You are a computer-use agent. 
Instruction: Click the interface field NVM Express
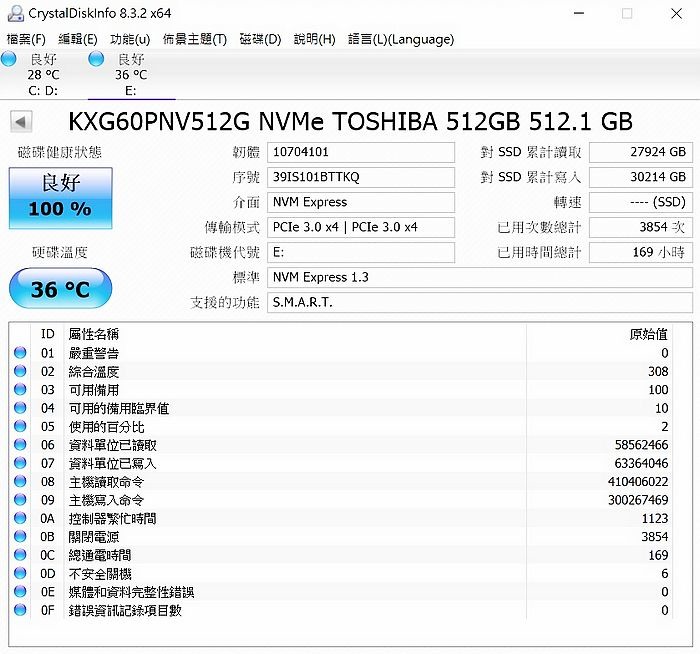coord(361,202)
